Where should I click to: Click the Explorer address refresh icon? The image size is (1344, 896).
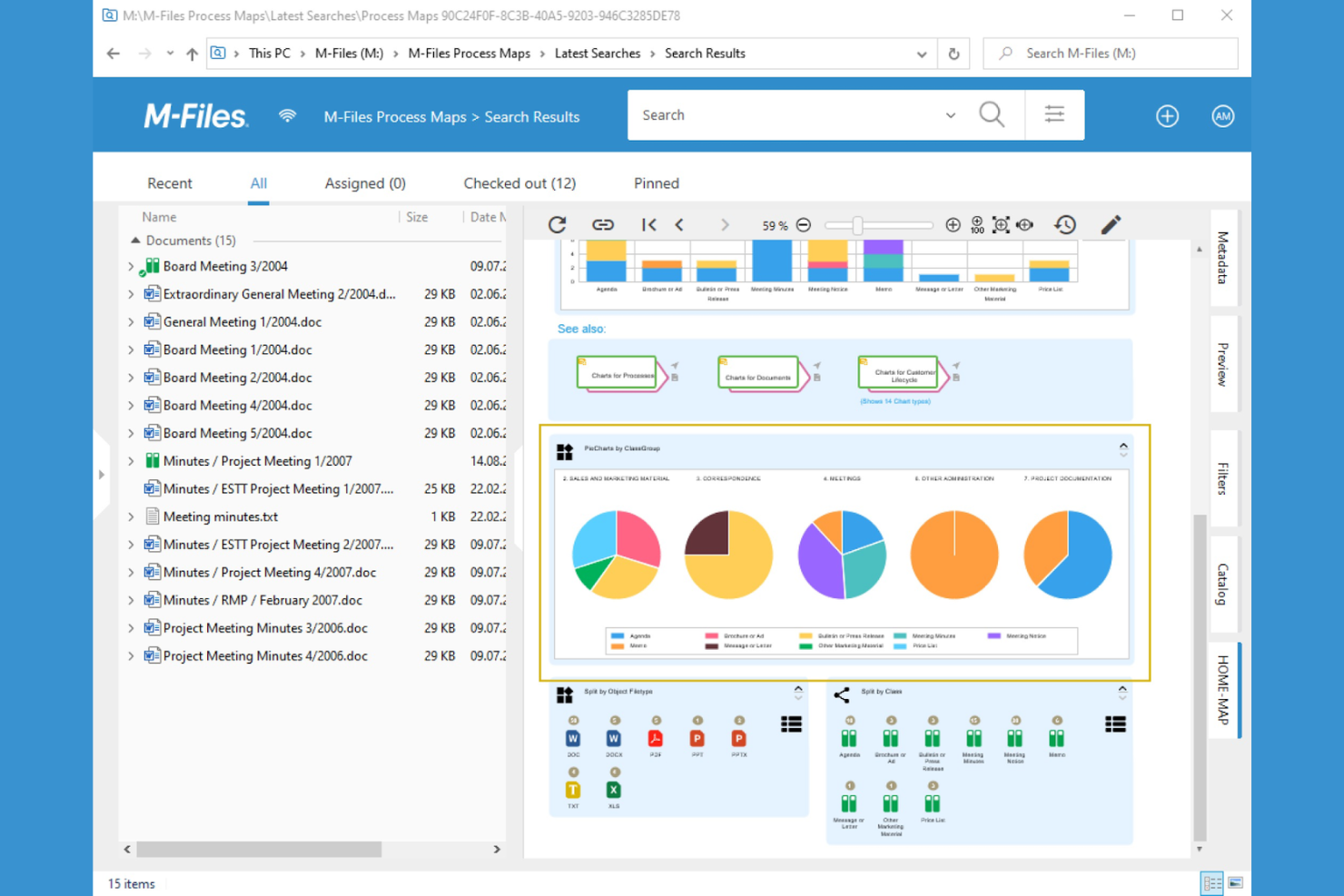pyautogui.click(x=954, y=54)
